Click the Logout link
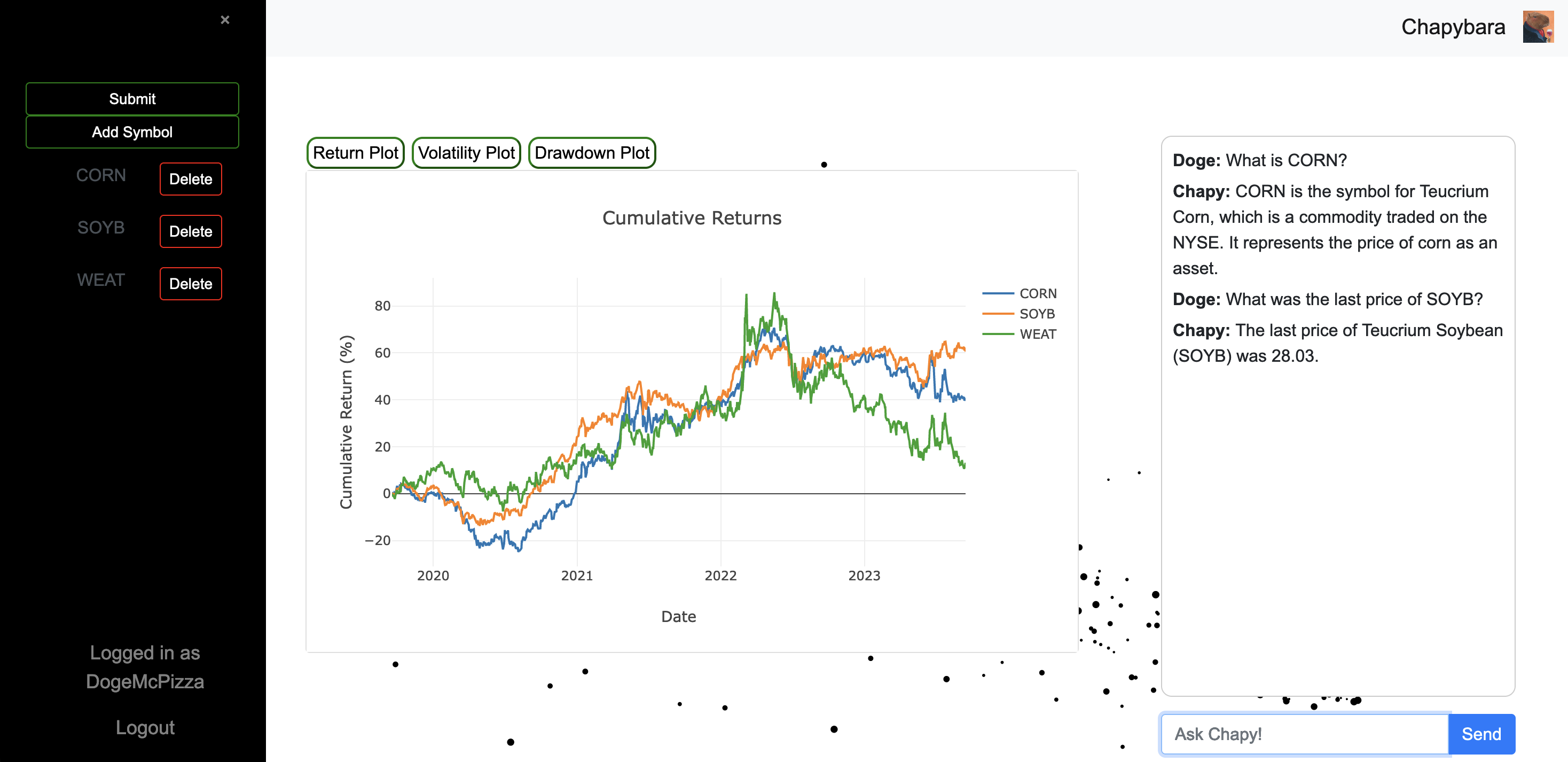The height and width of the screenshot is (762, 1568). pos(145,728)
